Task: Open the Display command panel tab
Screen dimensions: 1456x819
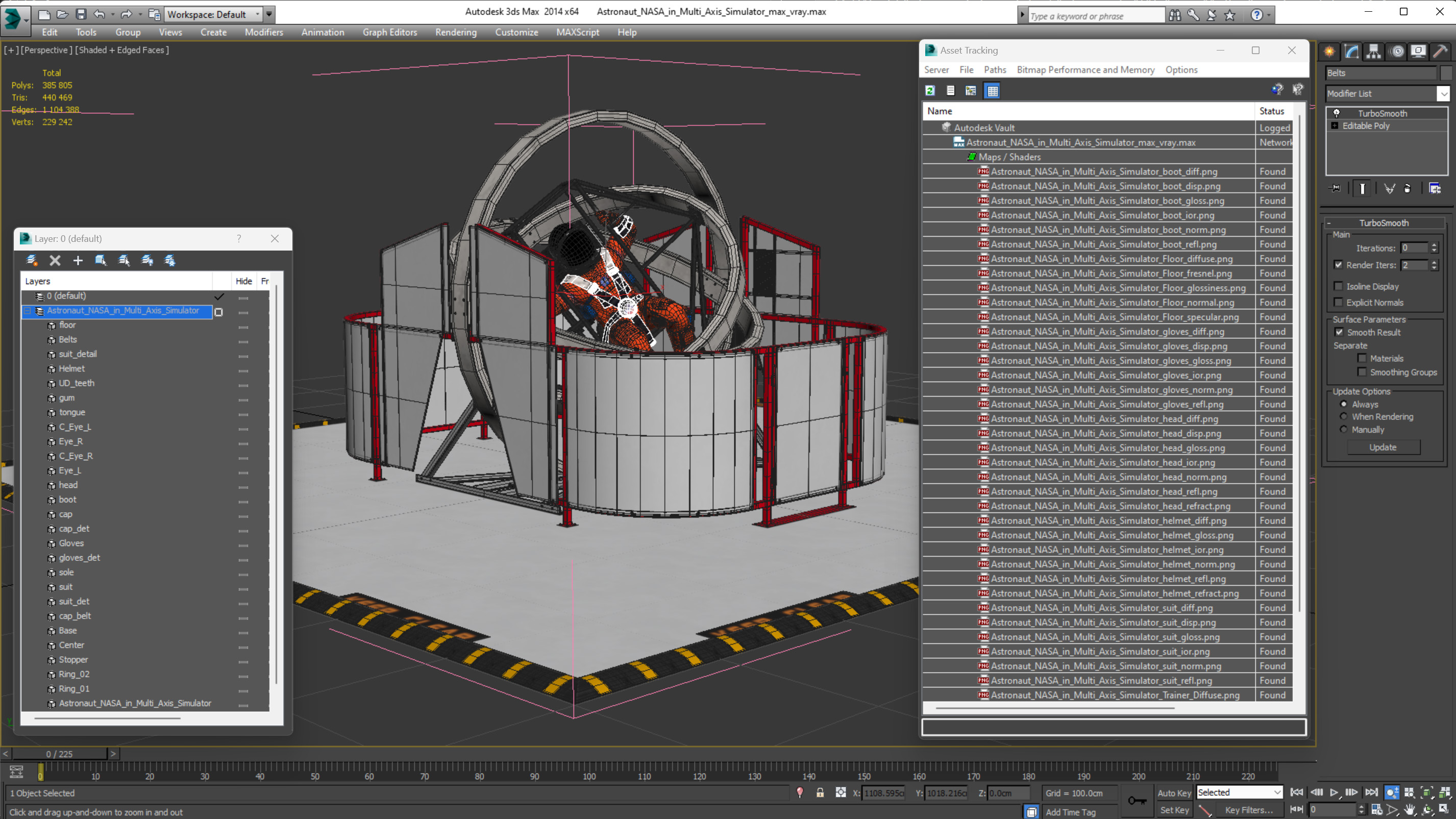Action: [1418, 52]
